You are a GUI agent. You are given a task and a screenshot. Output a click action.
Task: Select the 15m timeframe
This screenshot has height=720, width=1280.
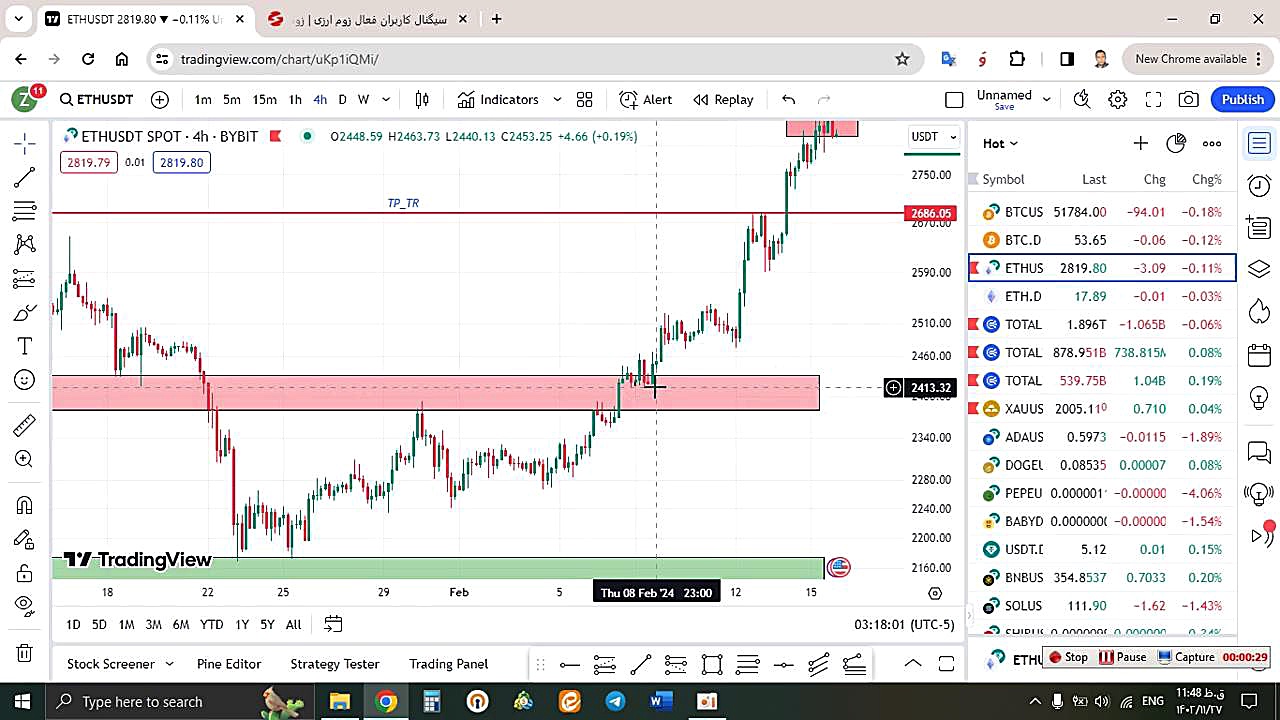click(x=264, y=99)
